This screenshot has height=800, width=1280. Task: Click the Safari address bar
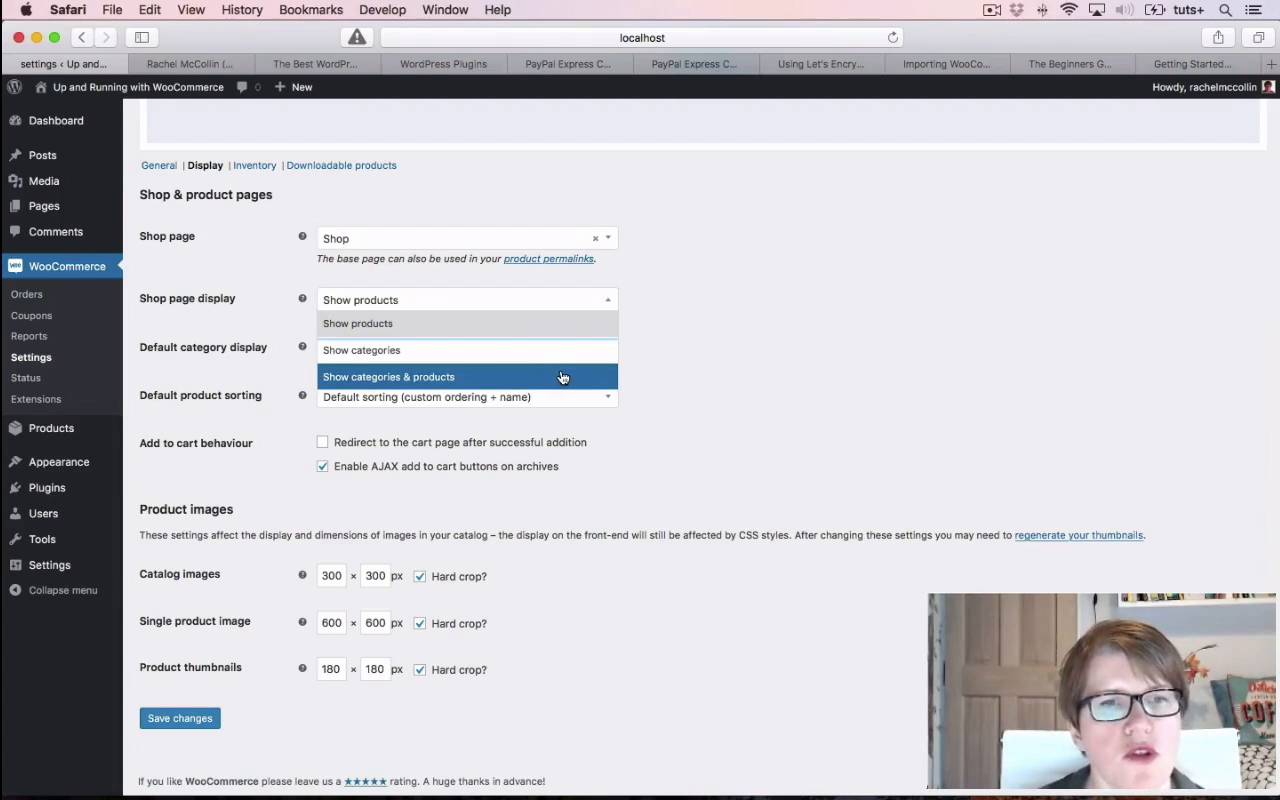click(642, 38)
